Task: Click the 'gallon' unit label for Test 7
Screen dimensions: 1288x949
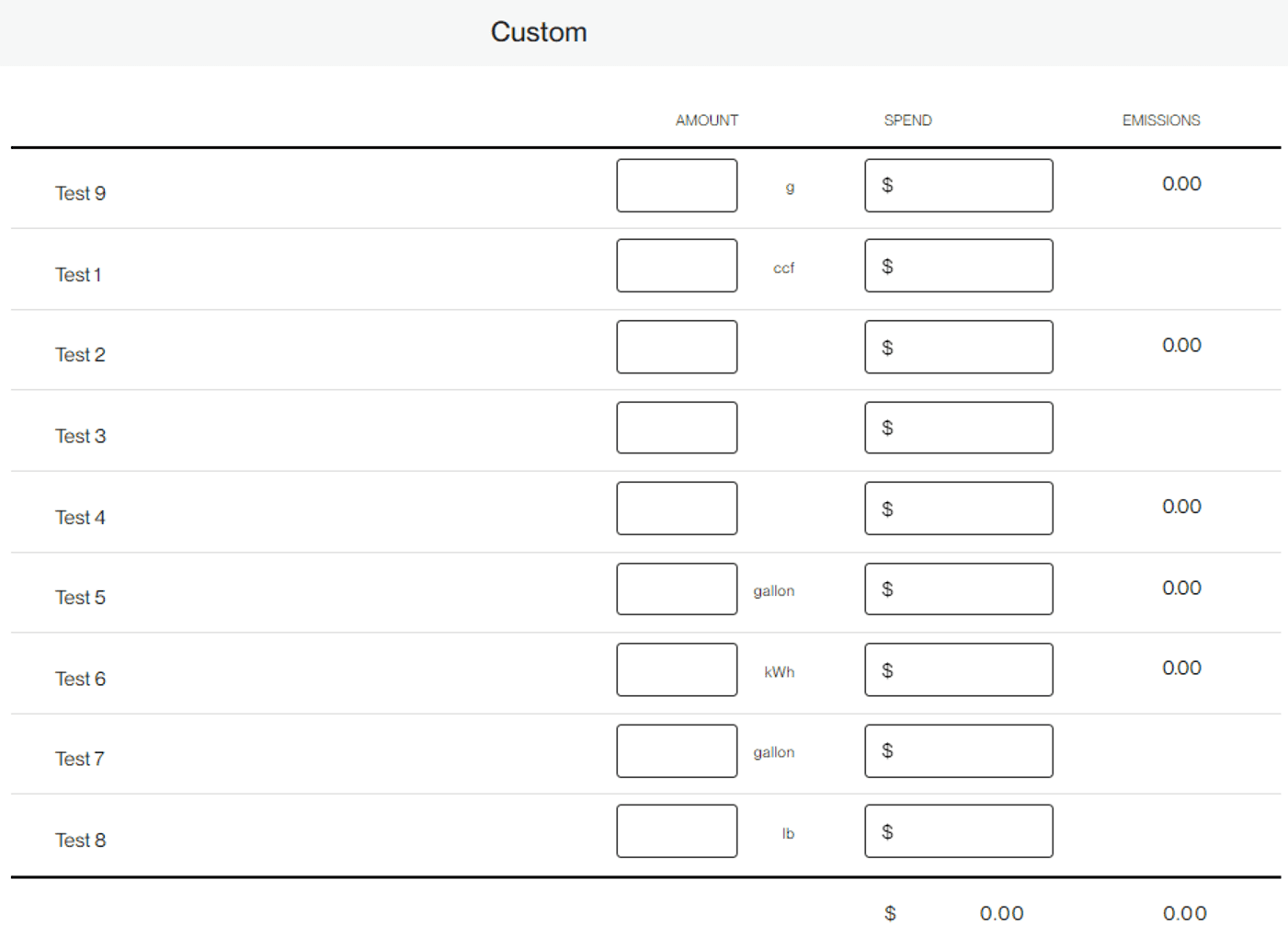Action: coord(774,752)
